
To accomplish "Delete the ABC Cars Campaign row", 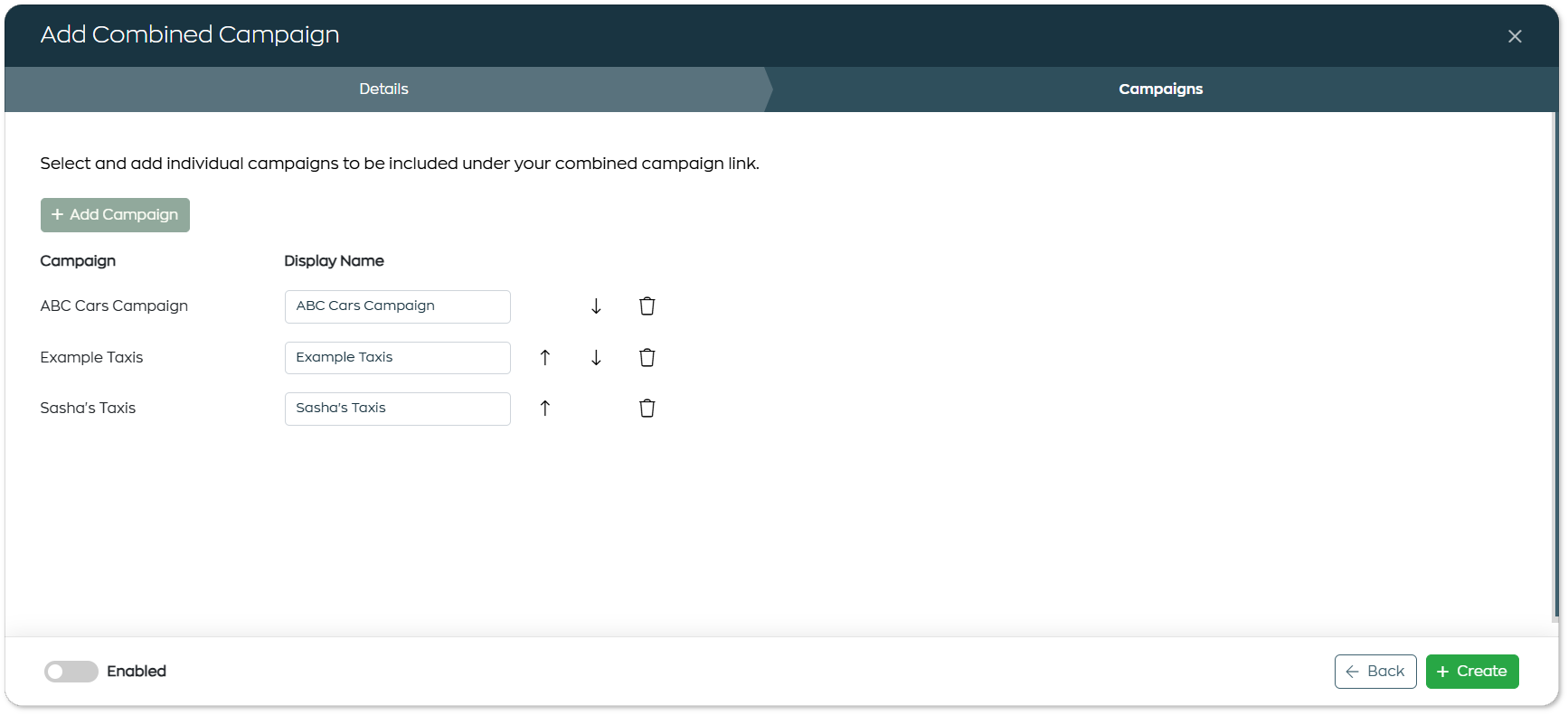I will coord(647,306).
